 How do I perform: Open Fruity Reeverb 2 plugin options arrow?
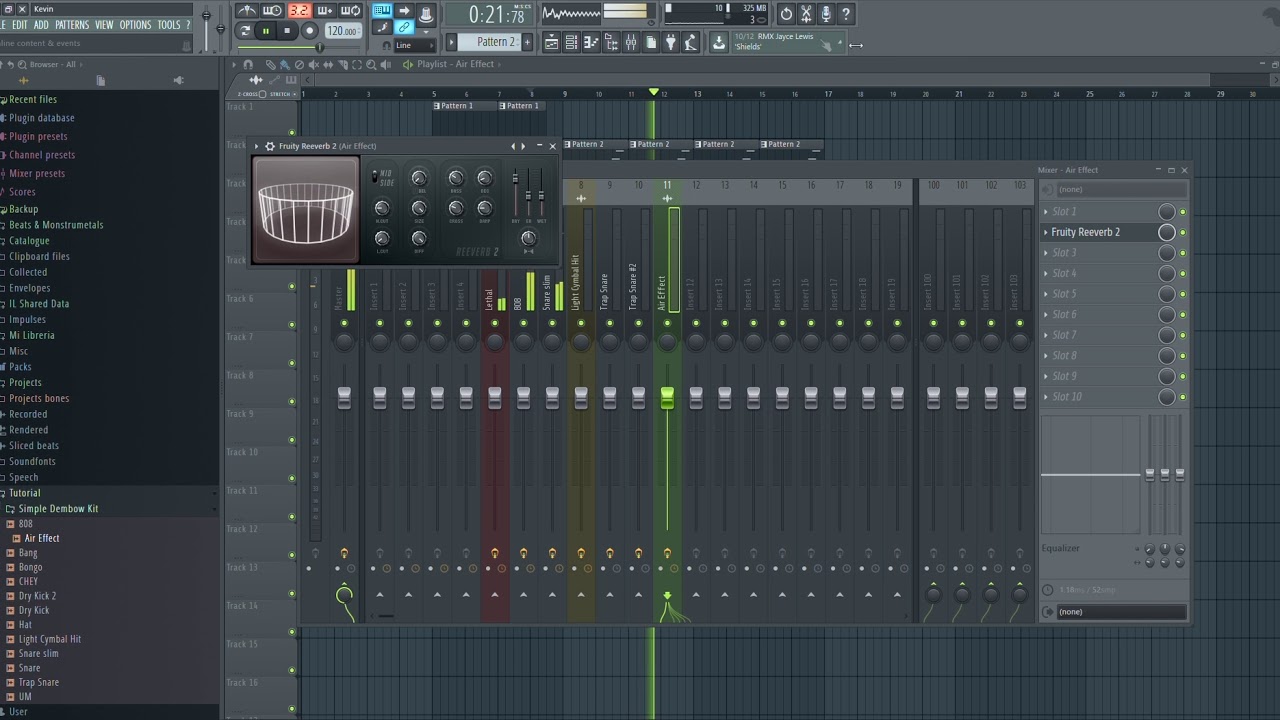tap(256, 146)
